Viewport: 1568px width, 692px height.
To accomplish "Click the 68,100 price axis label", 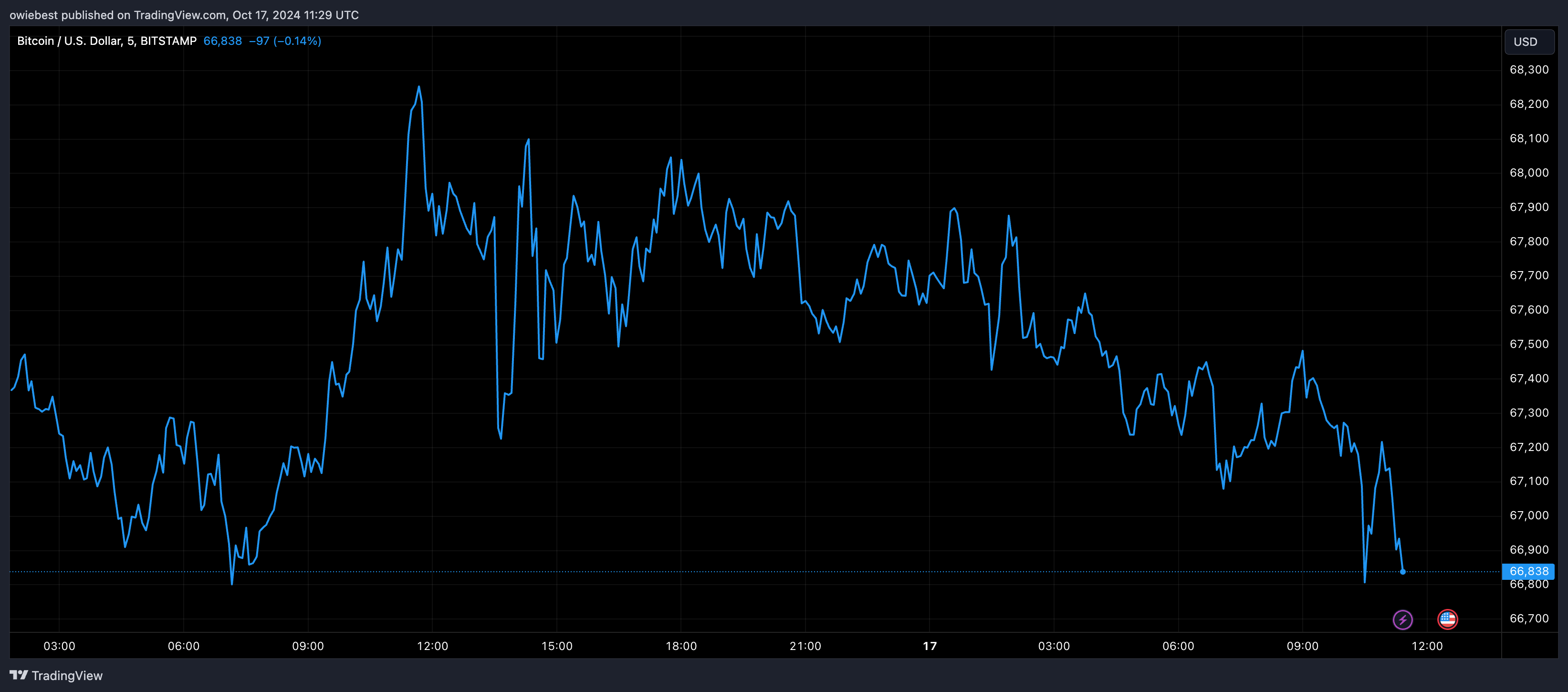I will click(1528, 138).
